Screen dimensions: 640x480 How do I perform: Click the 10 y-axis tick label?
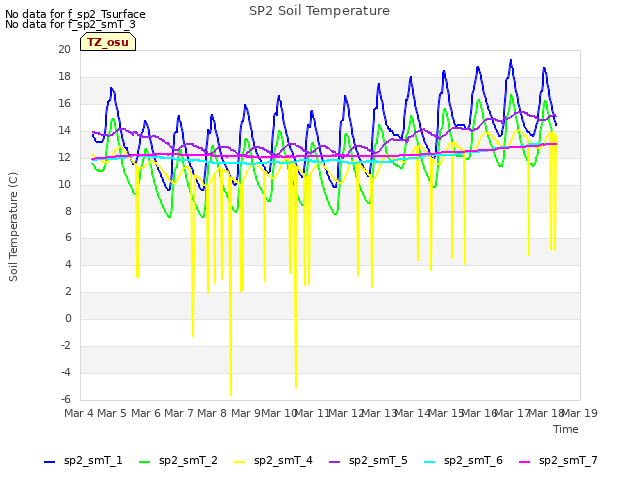tap(64, 184)
